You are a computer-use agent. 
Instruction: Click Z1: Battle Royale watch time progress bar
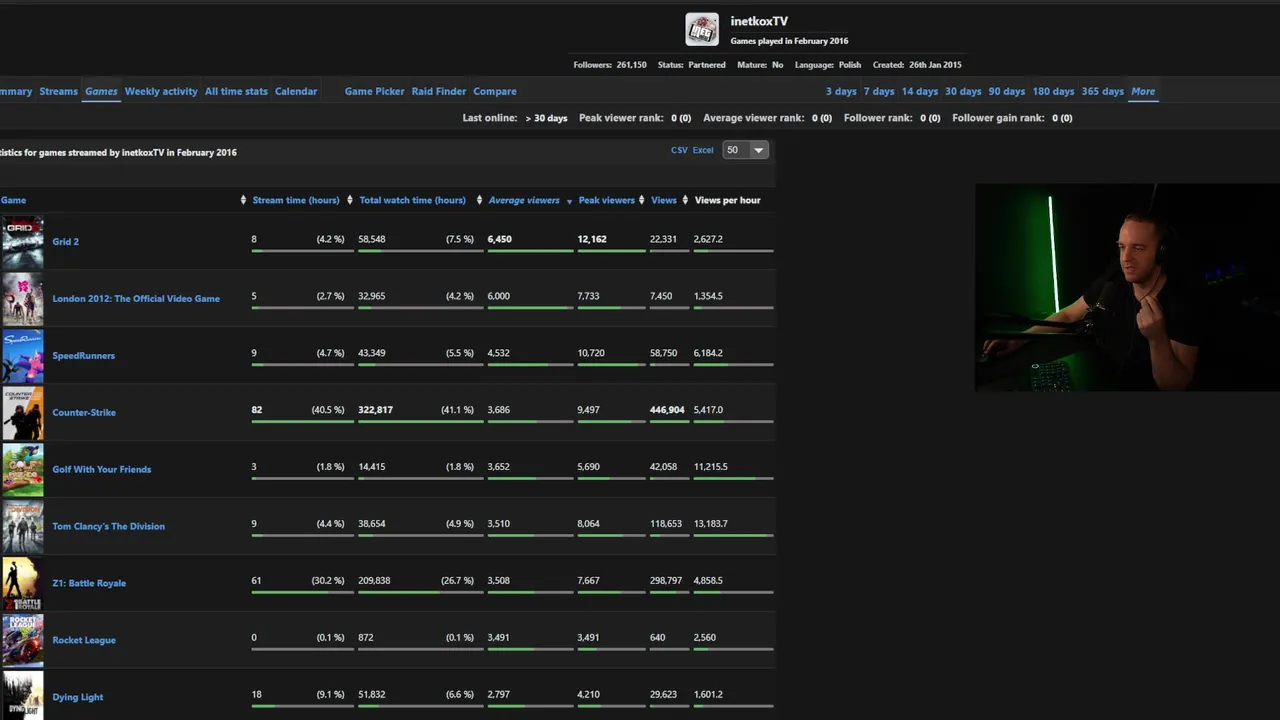click(418, 592)
